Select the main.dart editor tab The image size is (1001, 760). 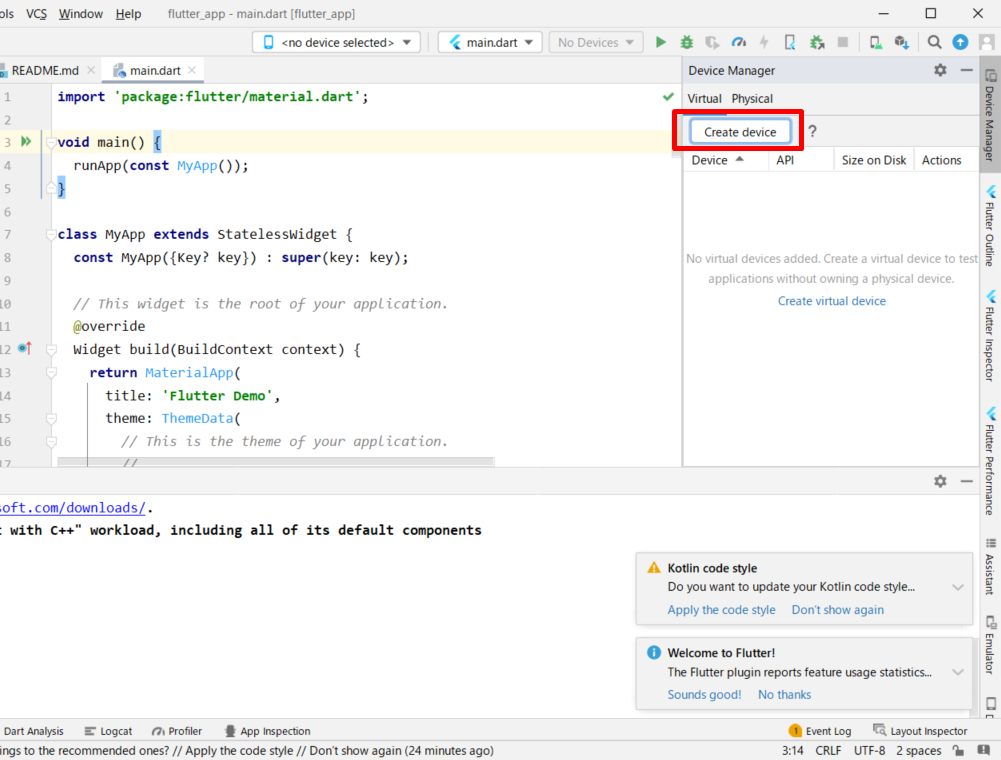tap(155, 70)
